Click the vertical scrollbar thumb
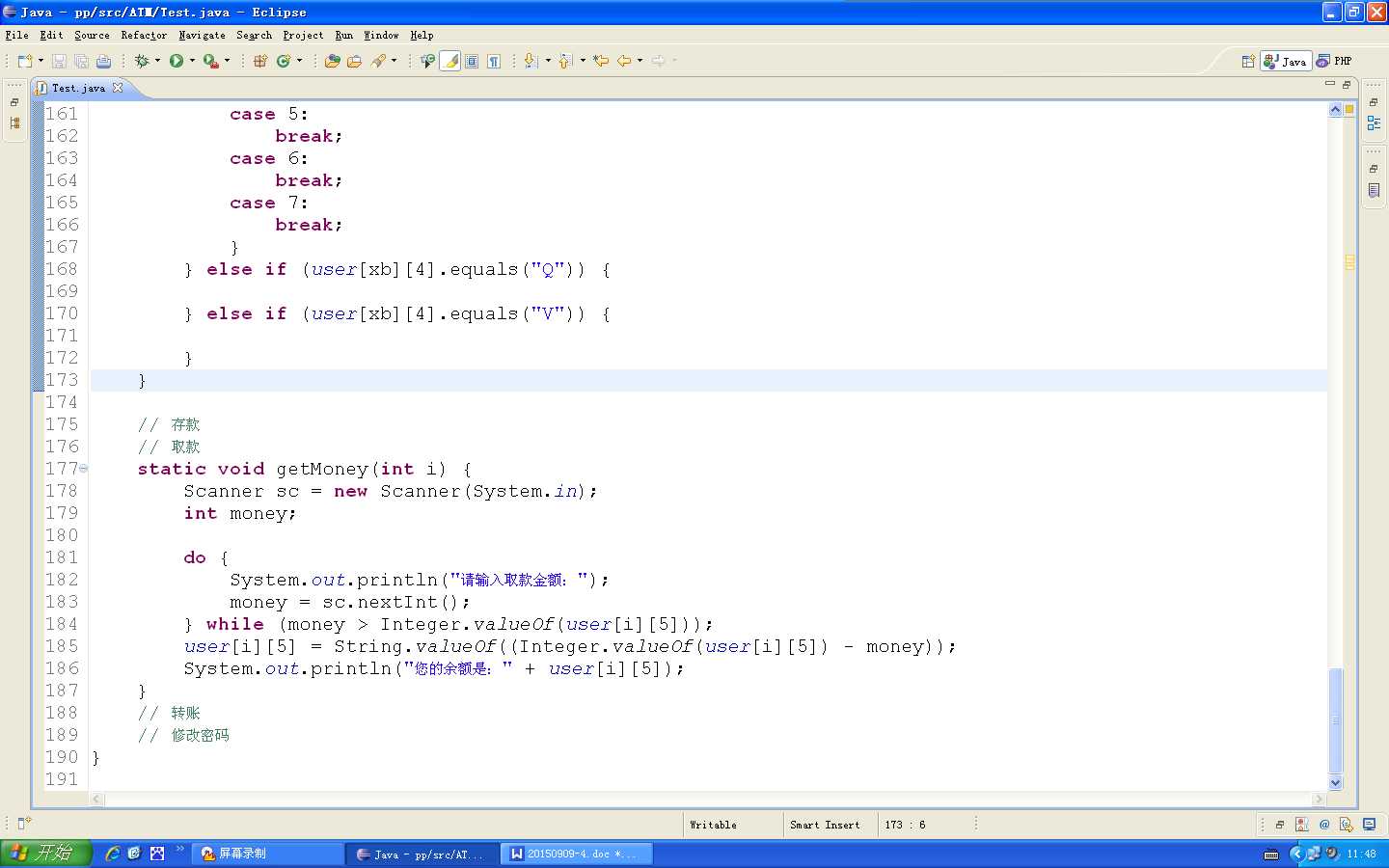Viewport: 1389px width, 868px height. (x=1336, y=719)
